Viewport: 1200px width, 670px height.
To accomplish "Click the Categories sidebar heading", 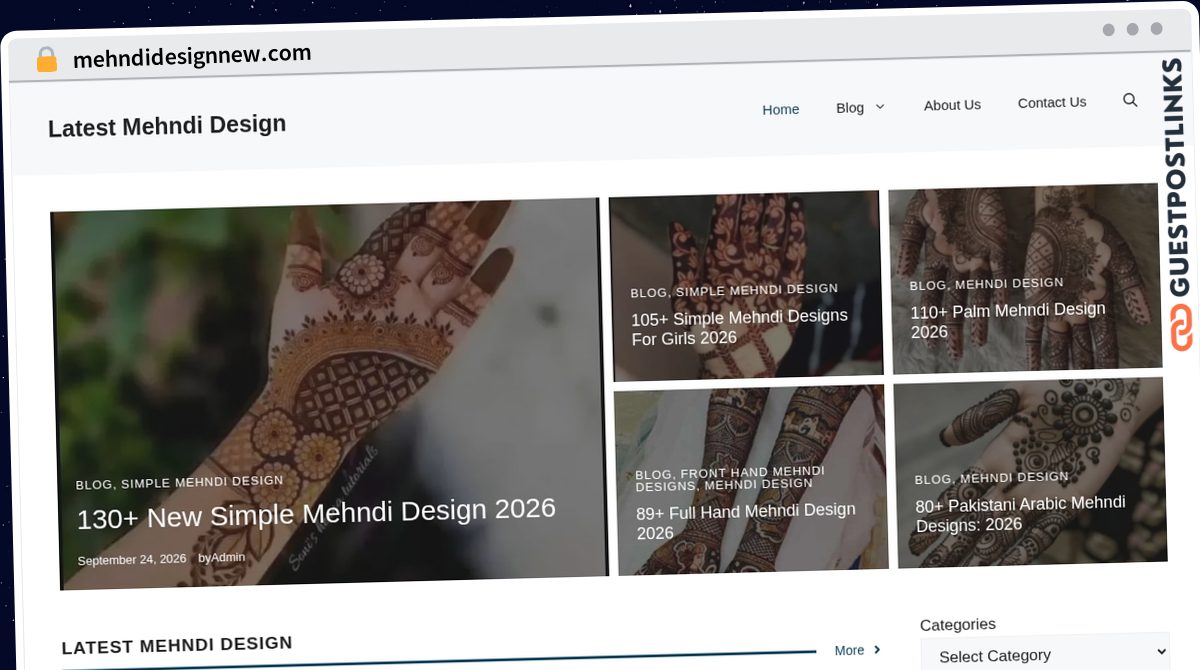I will click(957, 624).
